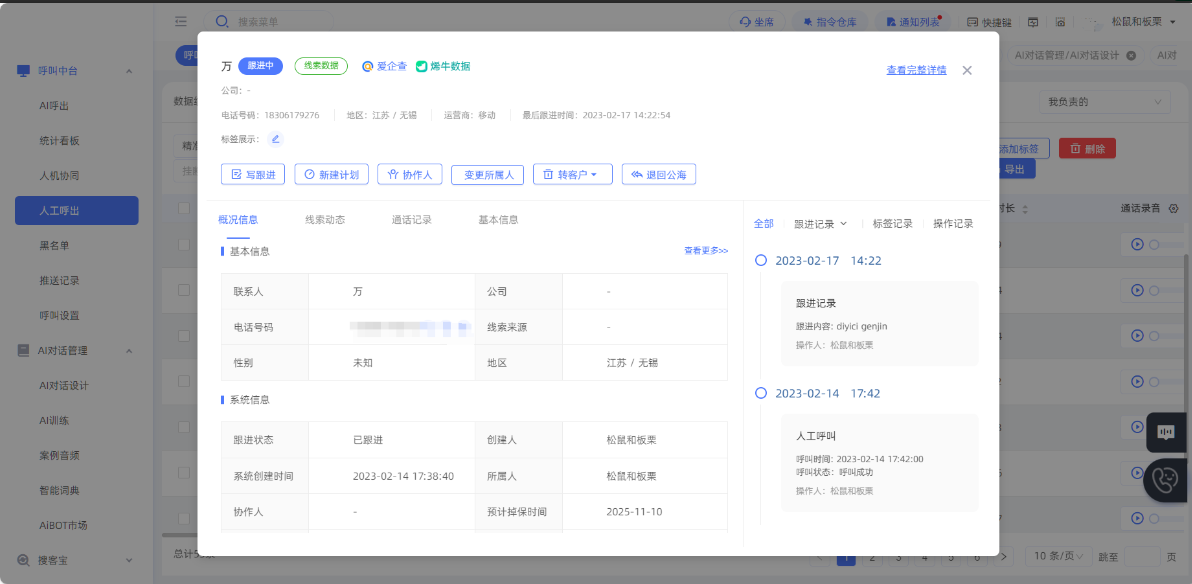Open the floating softphone widget
Image resolution: width=1192 pixels, height=584 pixels.
click(1166, 481)
